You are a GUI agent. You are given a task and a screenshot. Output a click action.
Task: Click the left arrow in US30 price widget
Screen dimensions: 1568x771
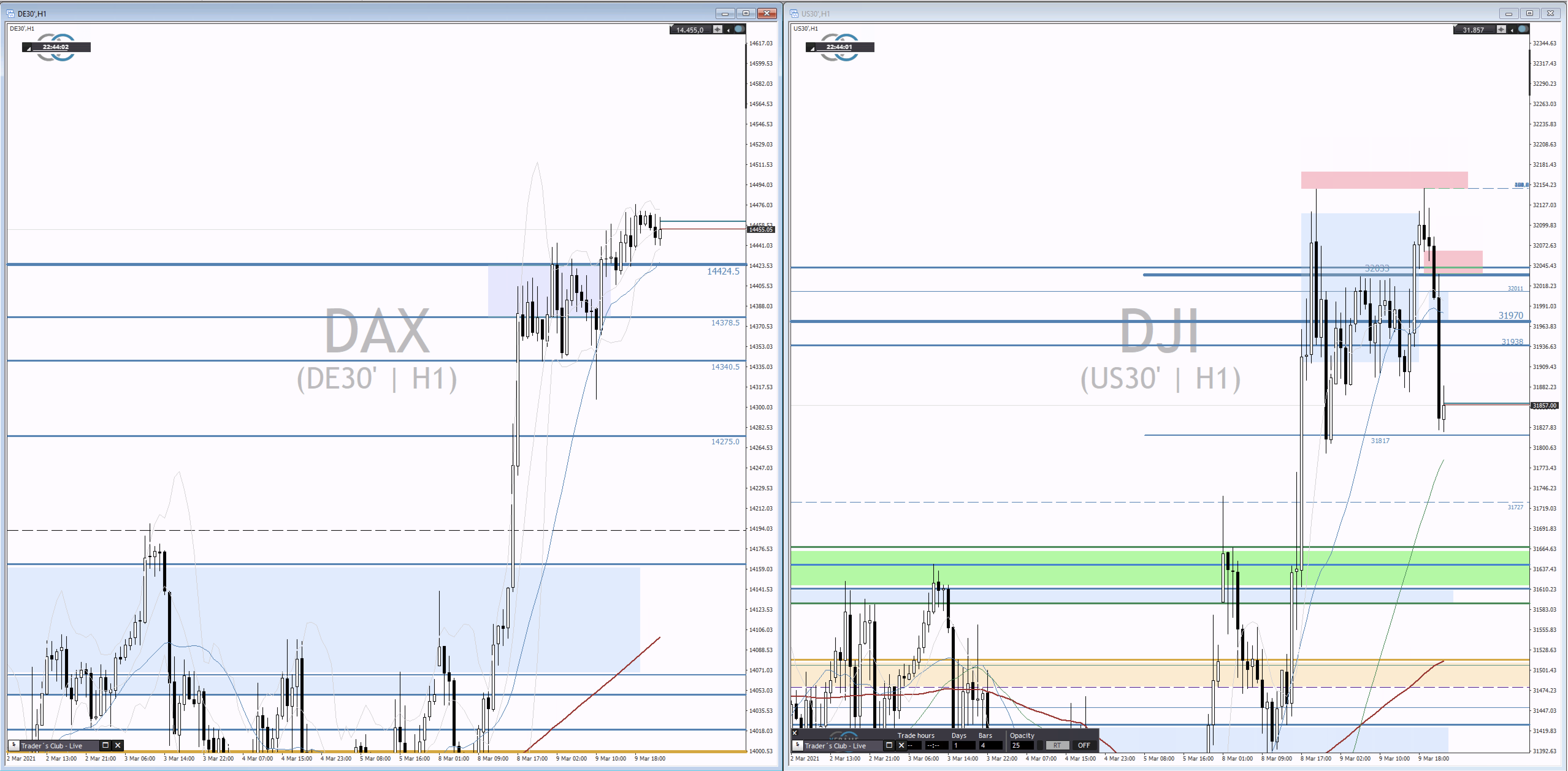[1511, 30]
